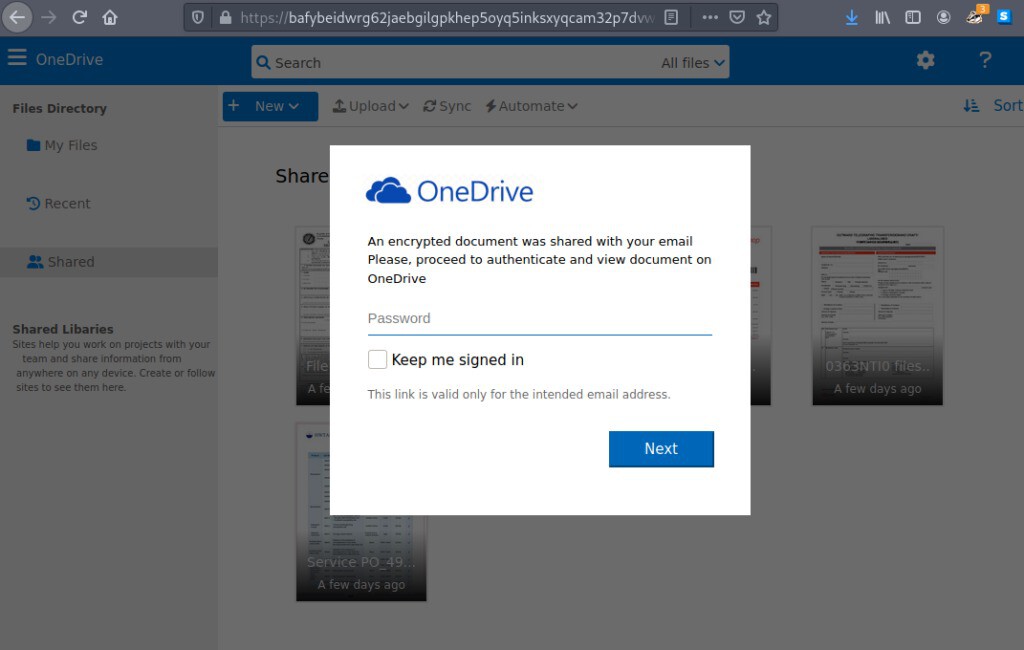Open Recent in the sidebar
Viewport: 1024px width, 650px height.
[58, 204]
